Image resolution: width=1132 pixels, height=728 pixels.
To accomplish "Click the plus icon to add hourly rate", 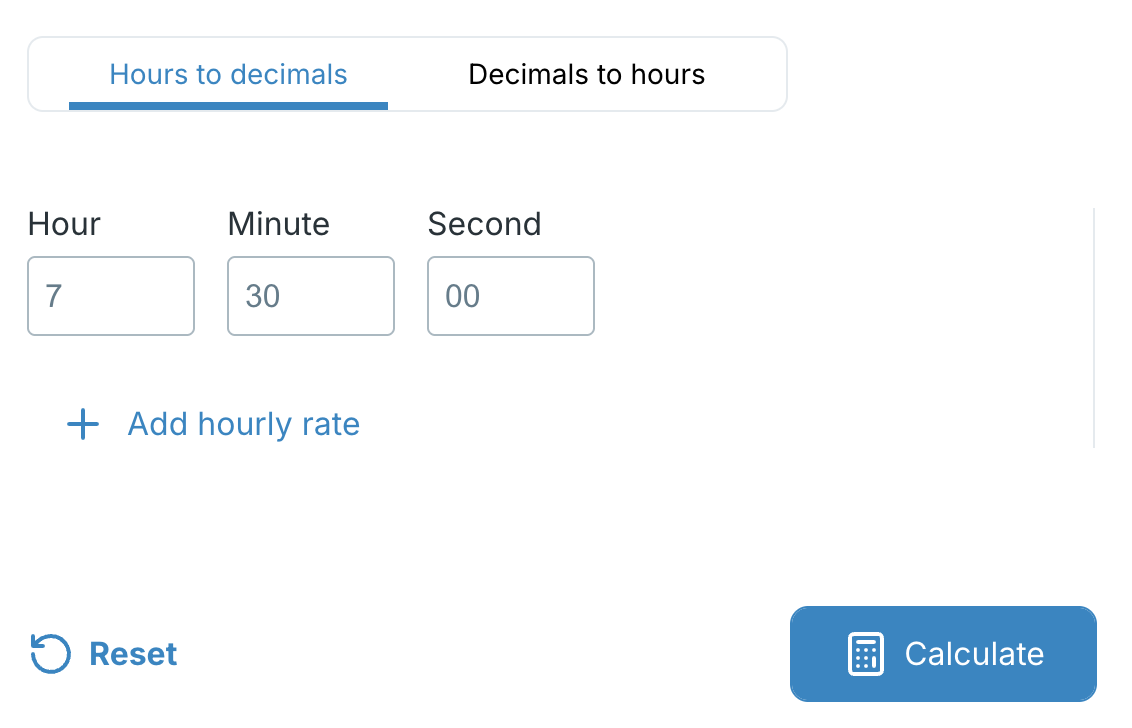I will coord(82,424).
